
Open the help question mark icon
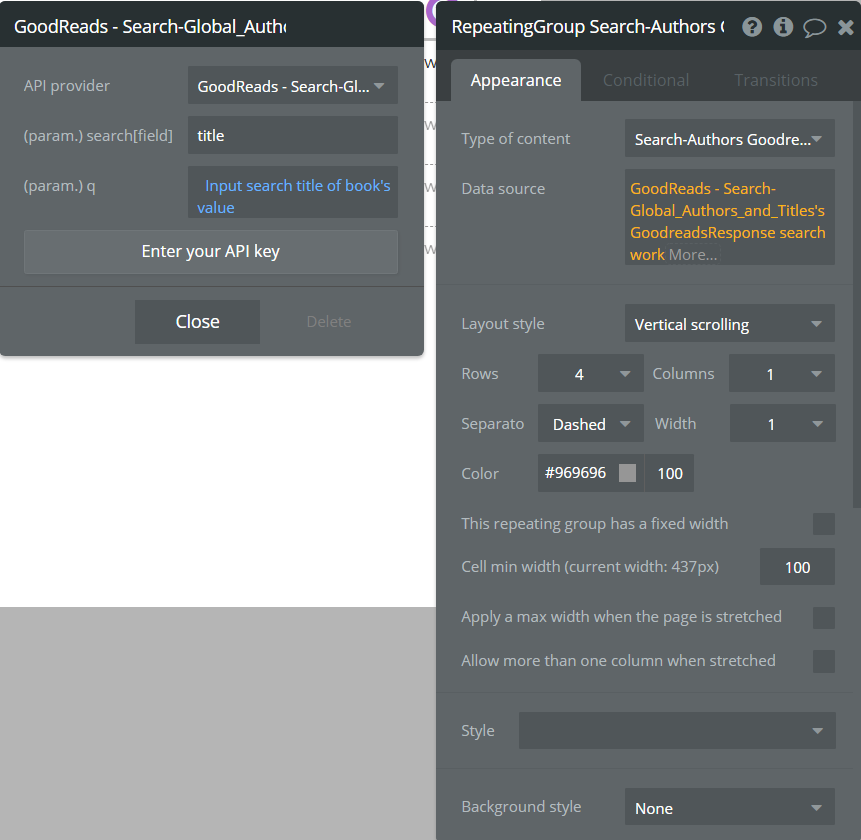coord(752,26)
